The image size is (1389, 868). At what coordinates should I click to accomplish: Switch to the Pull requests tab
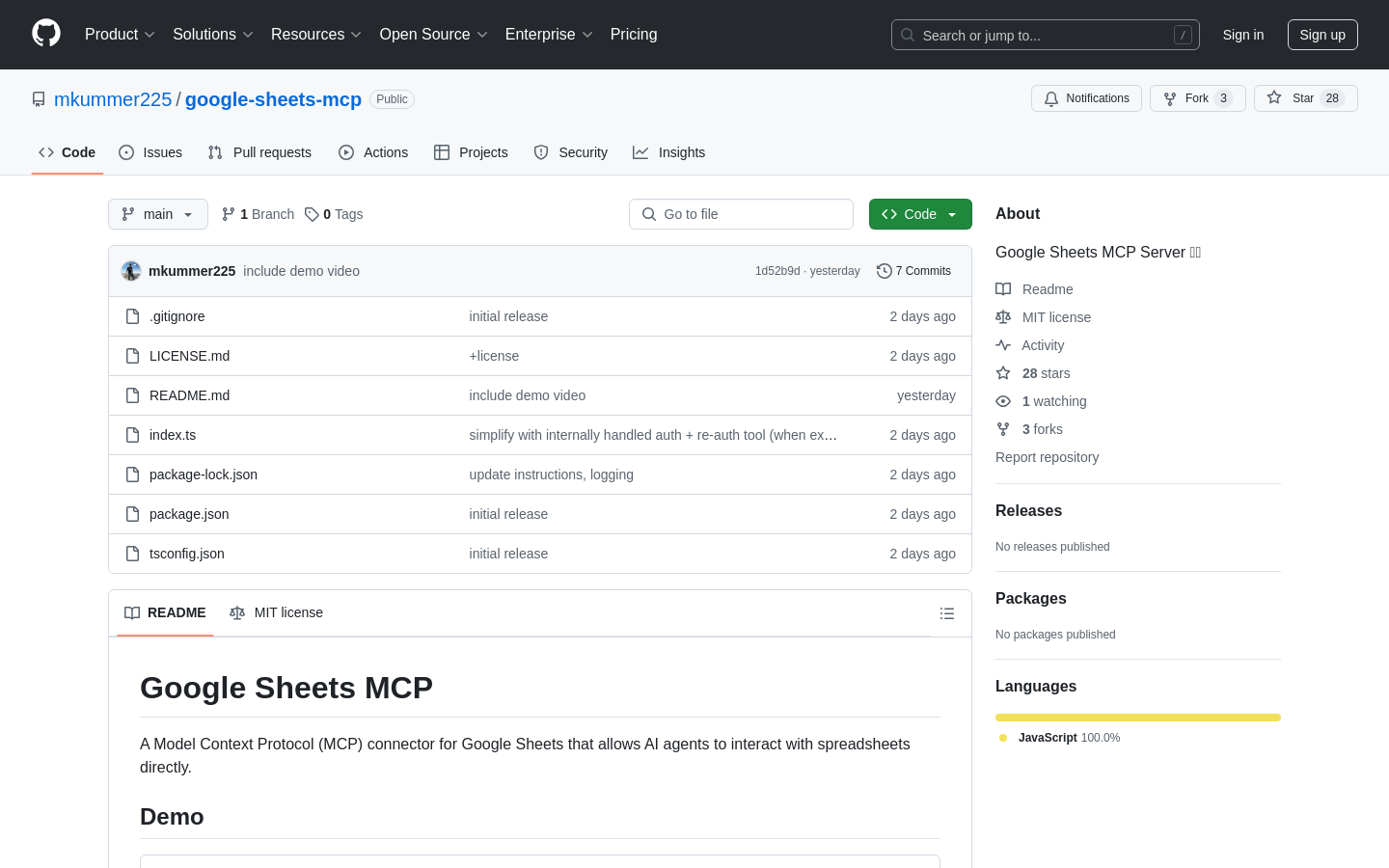[259, 152]
